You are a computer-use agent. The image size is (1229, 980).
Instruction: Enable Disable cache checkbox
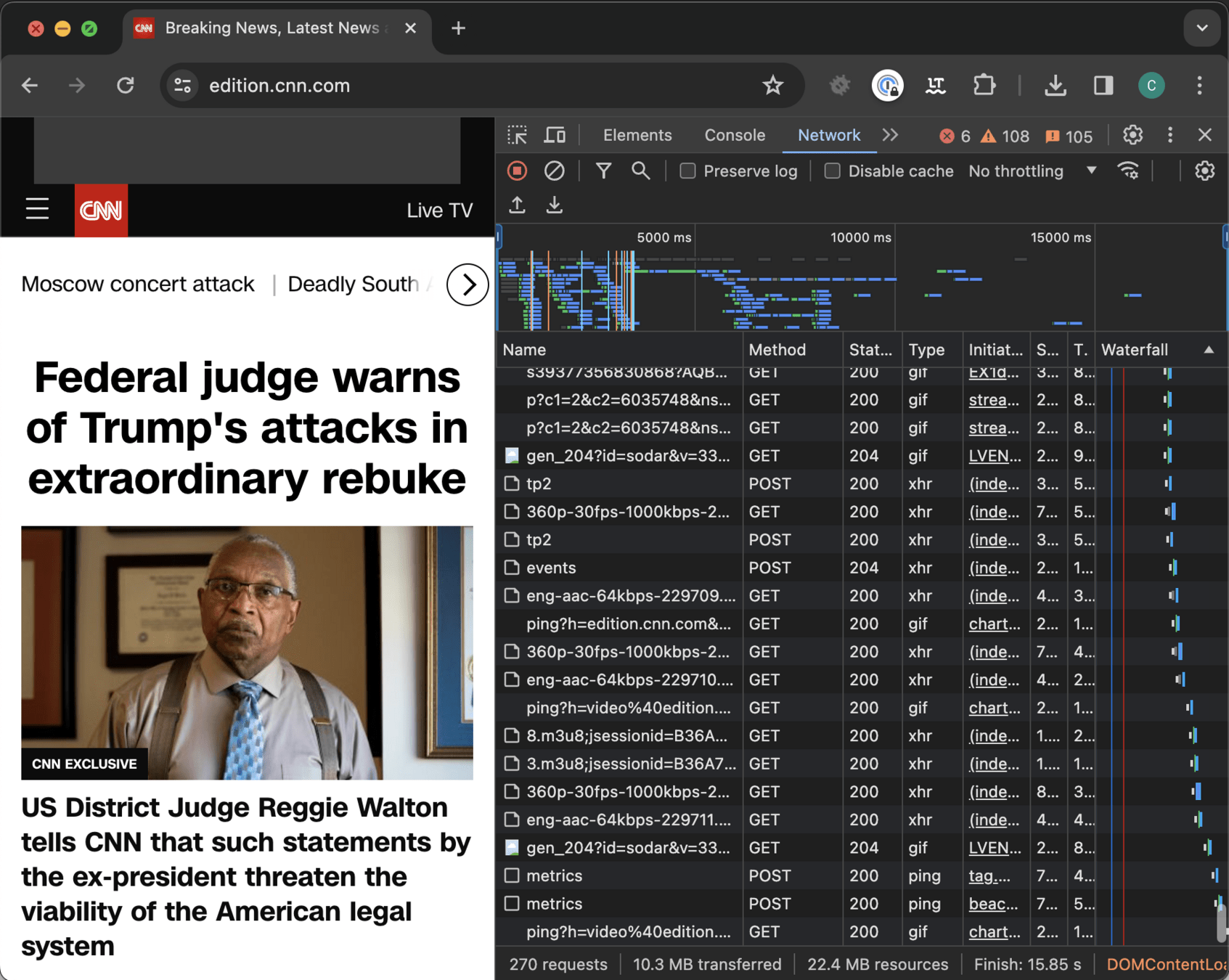833,171
